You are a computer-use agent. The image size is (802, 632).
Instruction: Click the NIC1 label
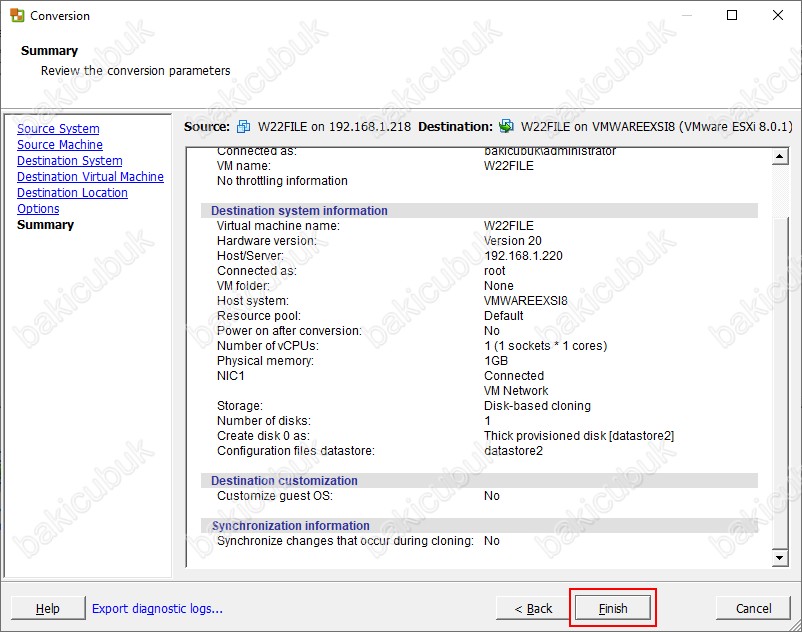coord(231,376)
